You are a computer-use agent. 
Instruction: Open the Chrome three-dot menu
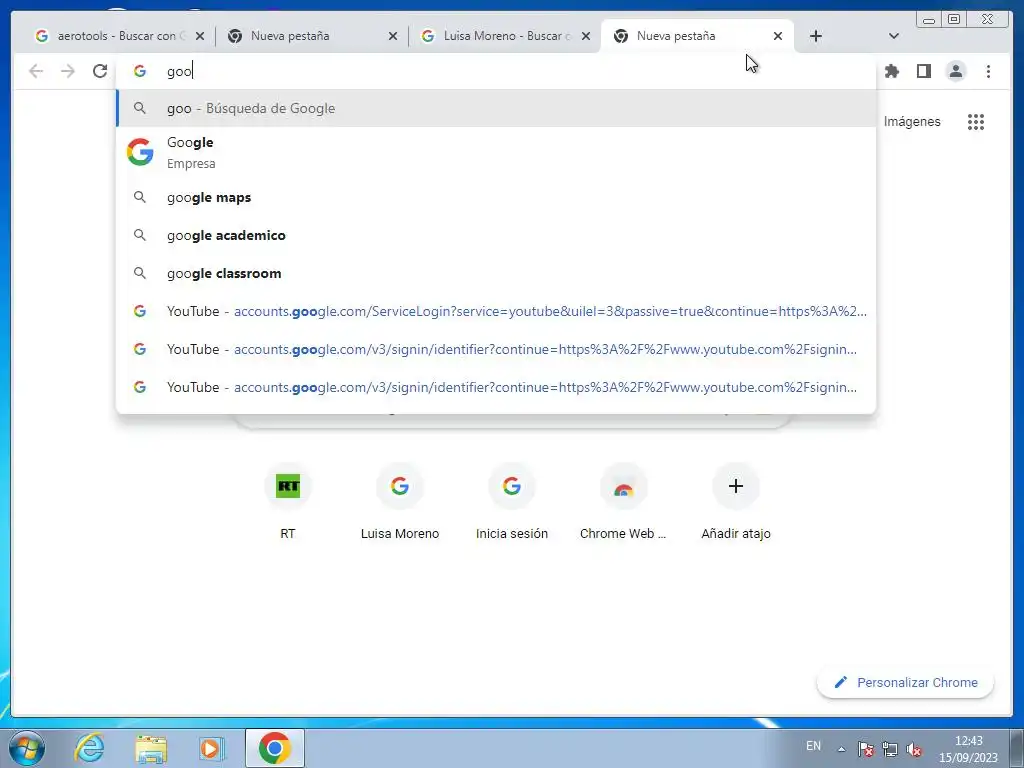(988, 71)
